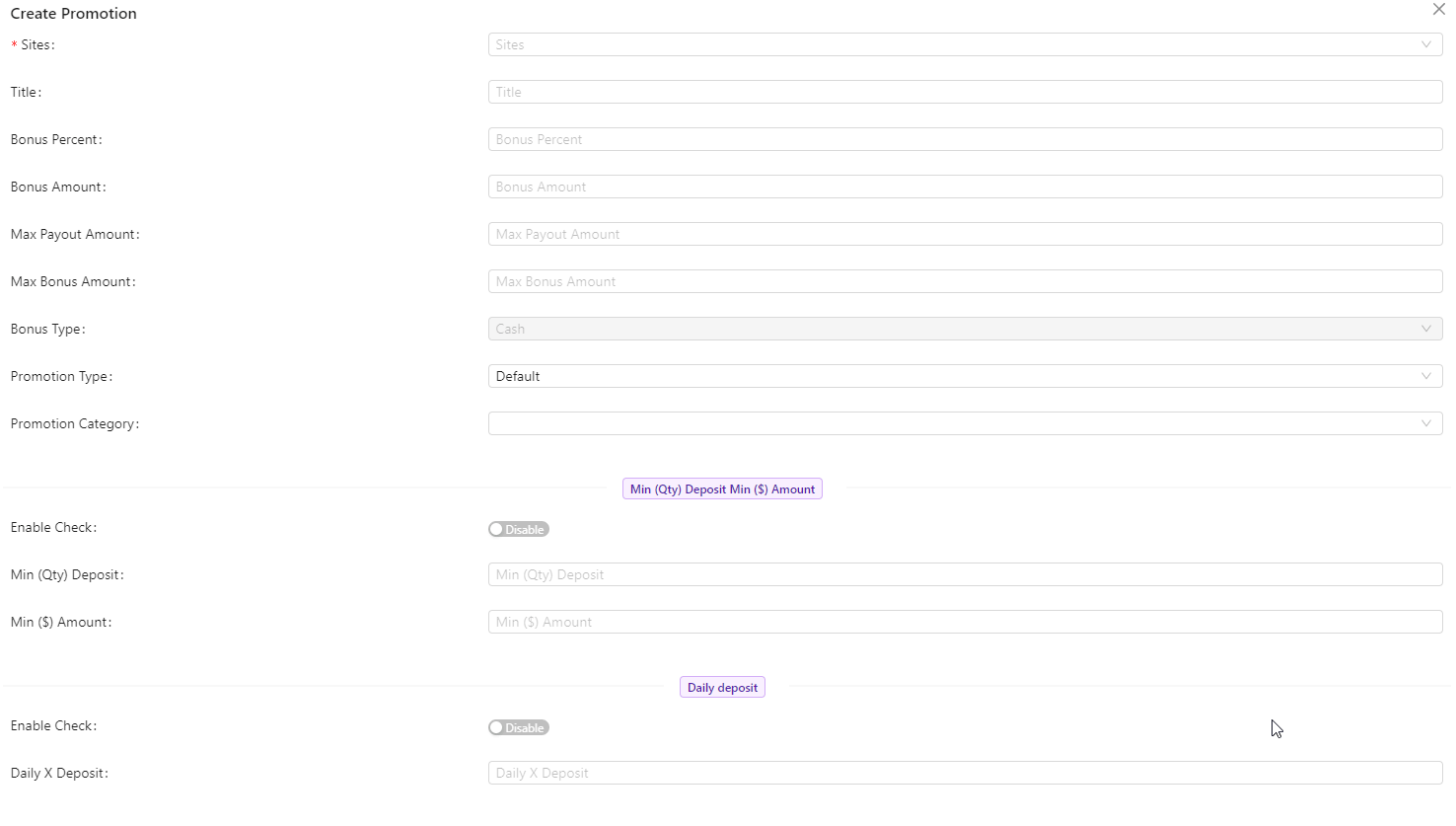Click the Max Bonus Amount input
Screen dimensions: 1456x826
click(x=965, y=281)
